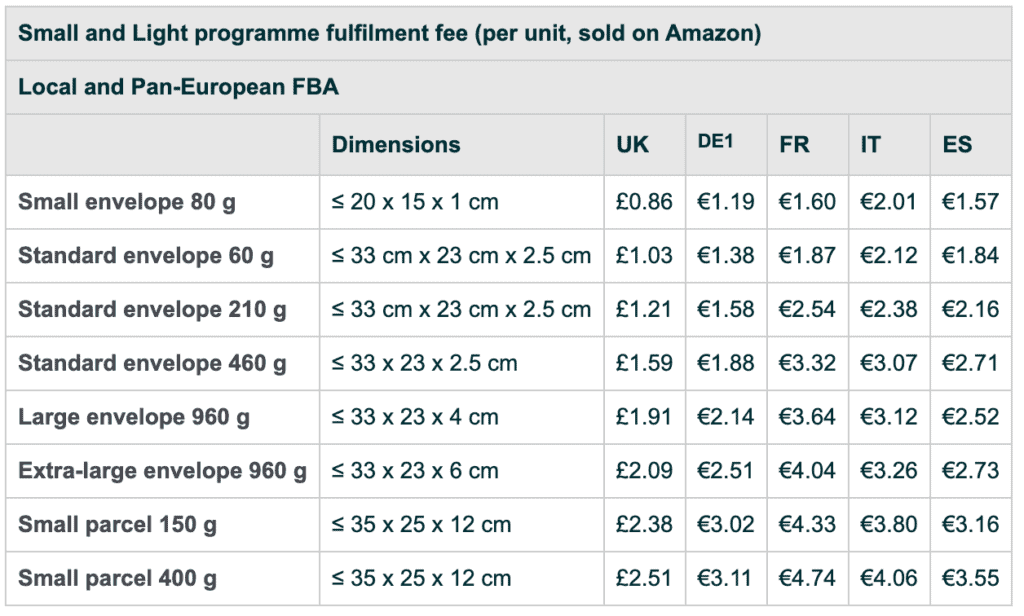Click the Large envelope 960 g label
The height and width of the screenshot is (616, 1024).
coord(134,417)
